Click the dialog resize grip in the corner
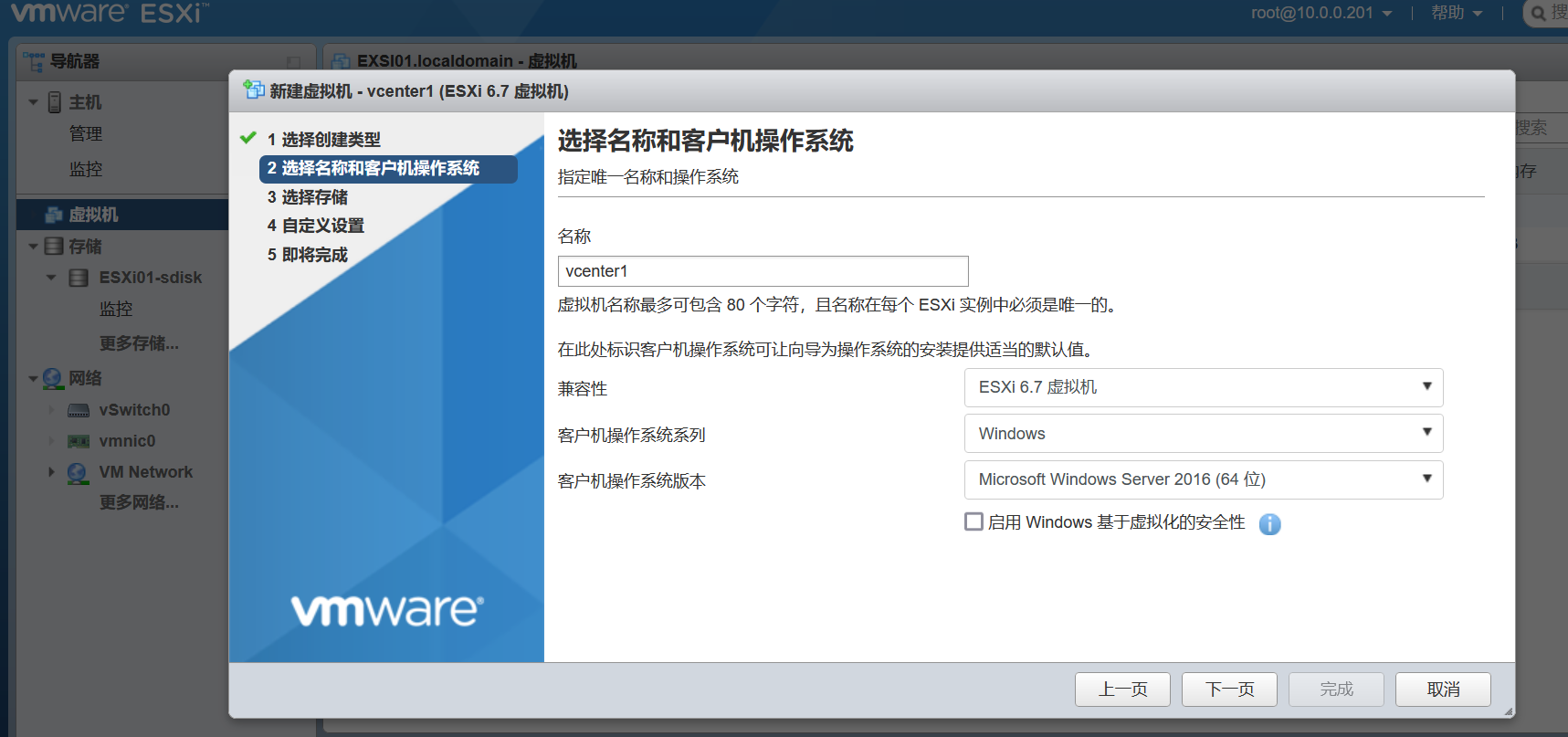Screen dimensions: 1568x737 point(1508,711)
